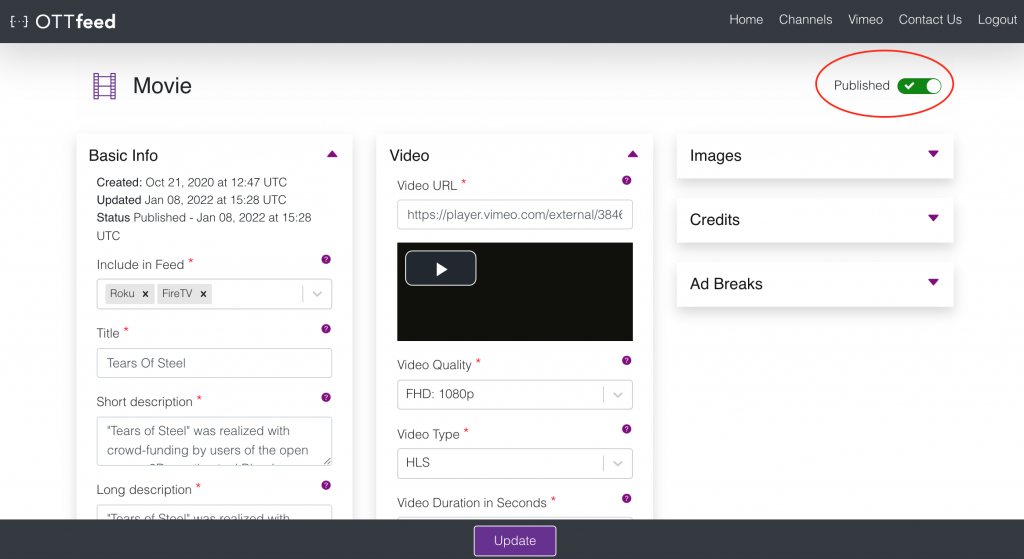Image resolution: width=1024 pixels, height=559 pixels.
Task: Remove FireTV tag from Include in Feed
Action: pyautogui.click(x=203, y=294)
